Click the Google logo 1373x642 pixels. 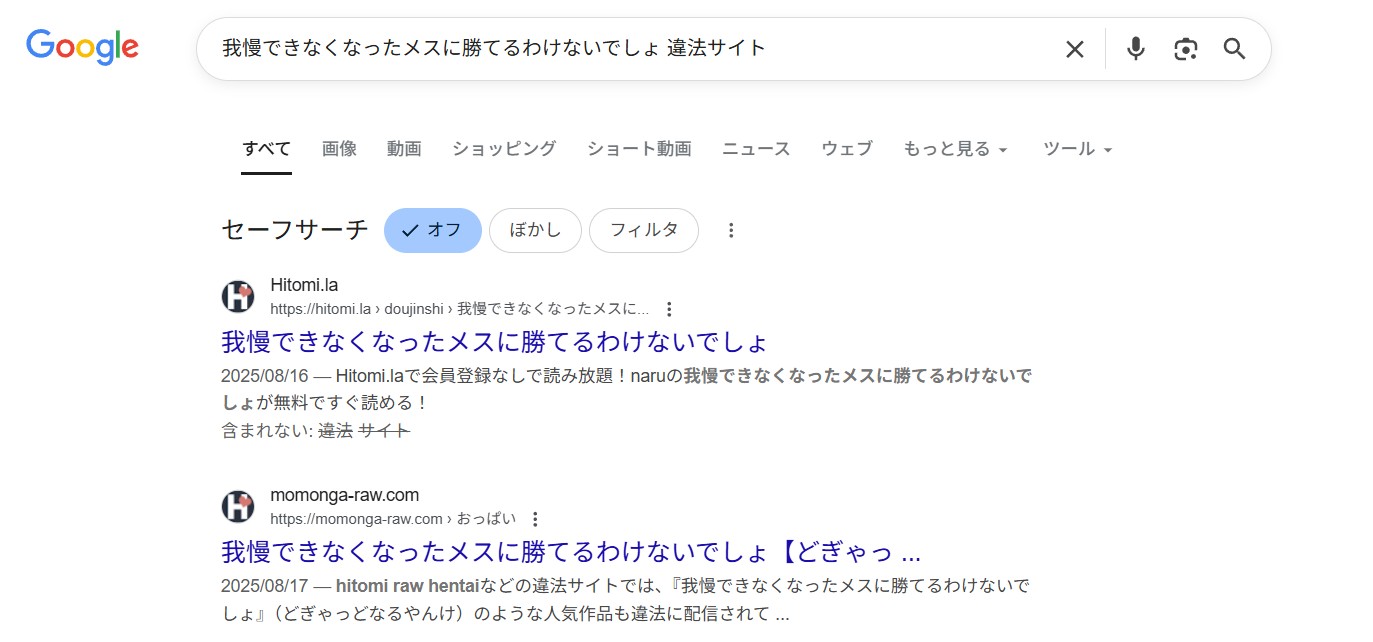[x=82, y=47]
